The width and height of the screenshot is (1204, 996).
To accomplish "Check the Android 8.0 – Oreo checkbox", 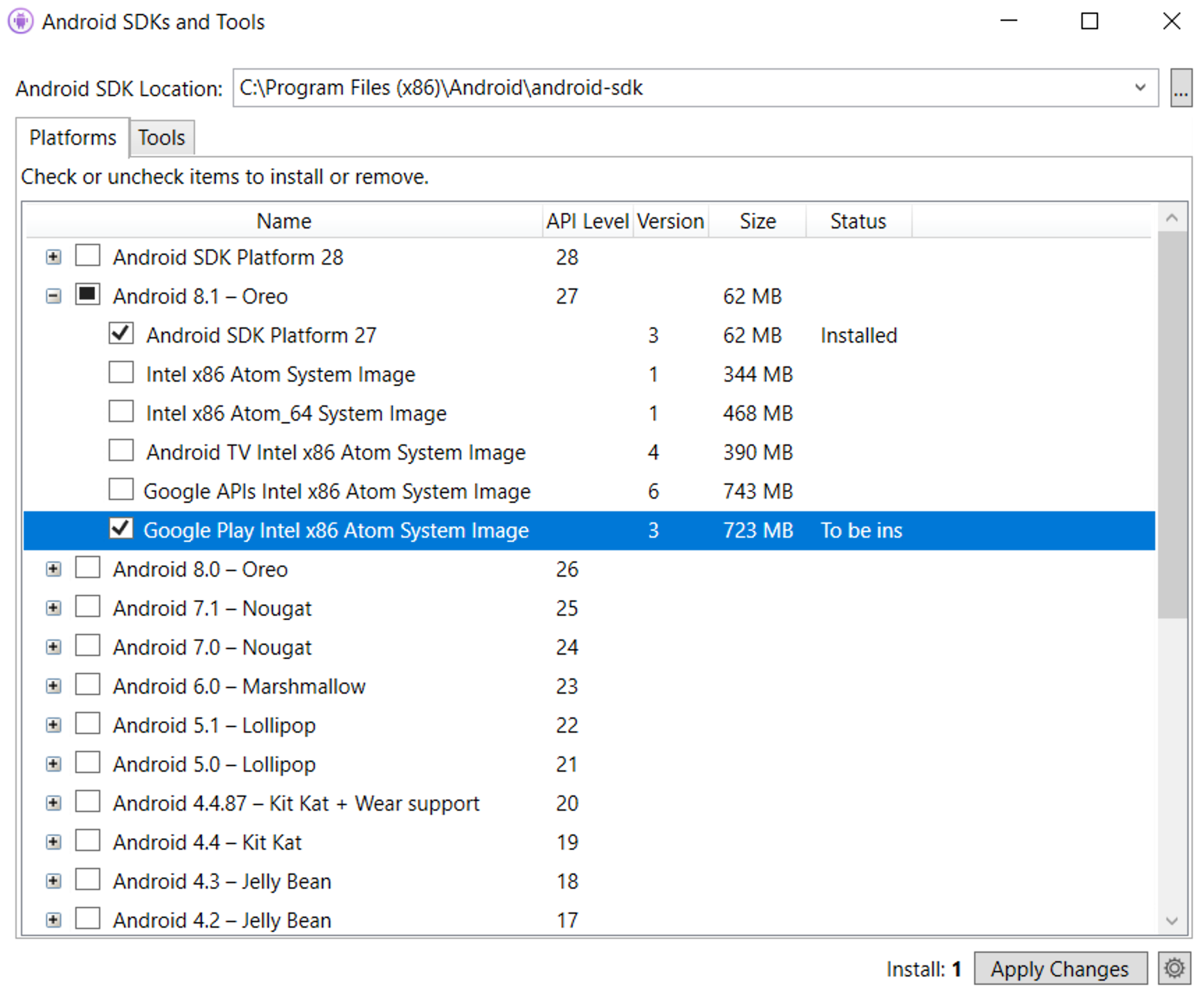I will (x=88, y=567).
